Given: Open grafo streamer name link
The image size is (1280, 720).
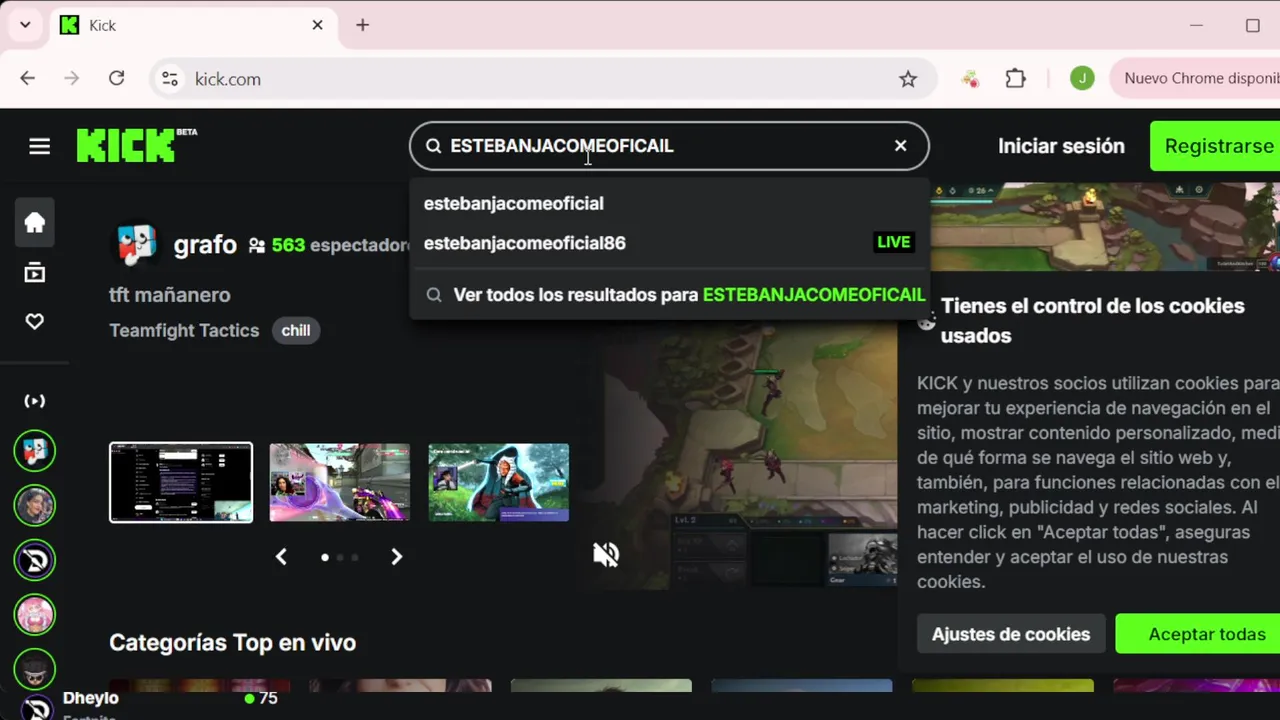Looking at the screenshot, I should point(205,245).
